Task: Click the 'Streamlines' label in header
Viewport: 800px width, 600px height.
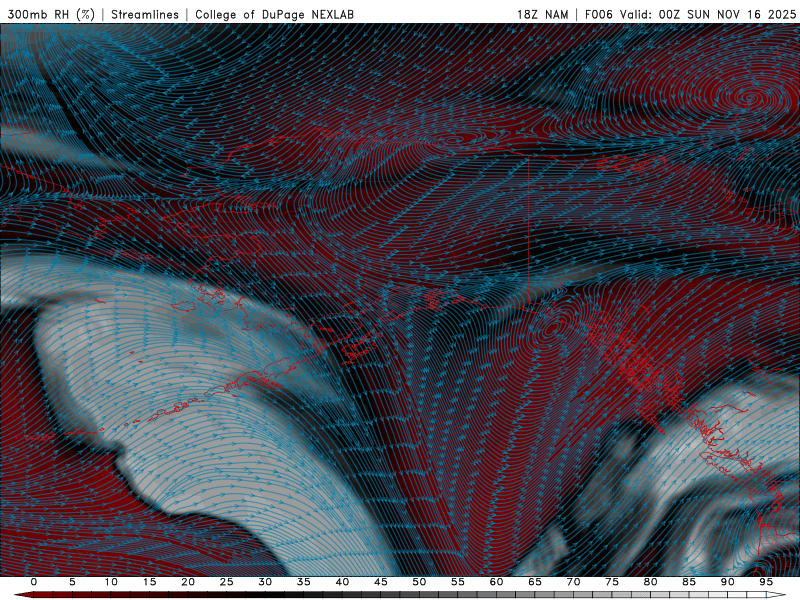Action: tap(145, 14)
